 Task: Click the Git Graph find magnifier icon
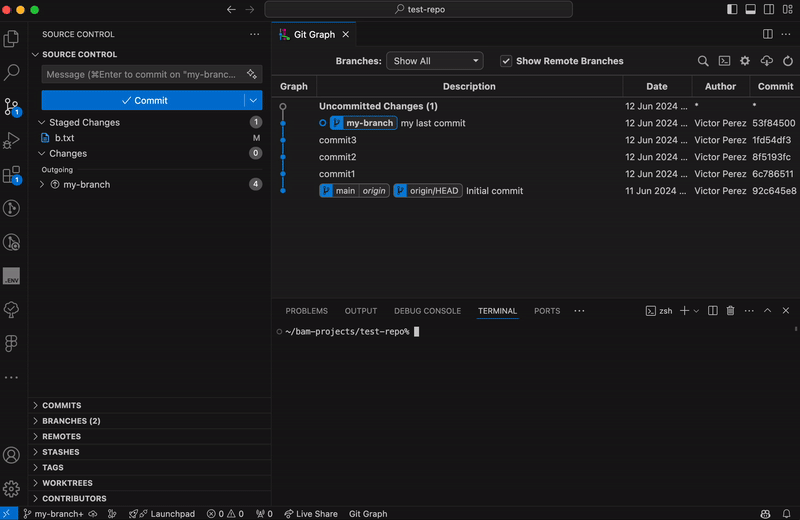tap(703, 61)
